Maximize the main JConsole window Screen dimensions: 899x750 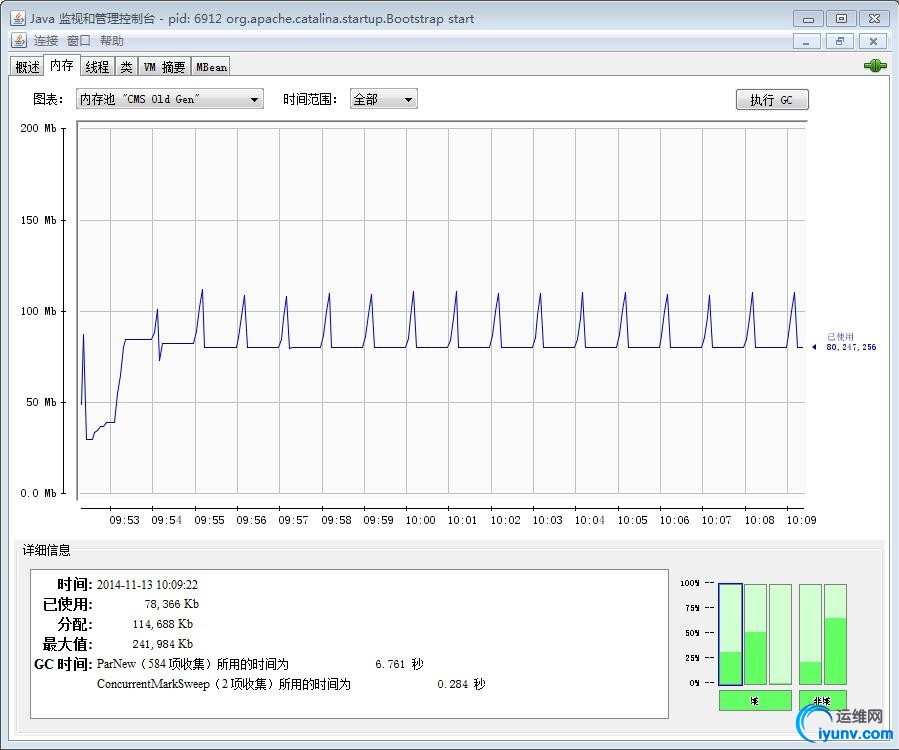[841, 19]
